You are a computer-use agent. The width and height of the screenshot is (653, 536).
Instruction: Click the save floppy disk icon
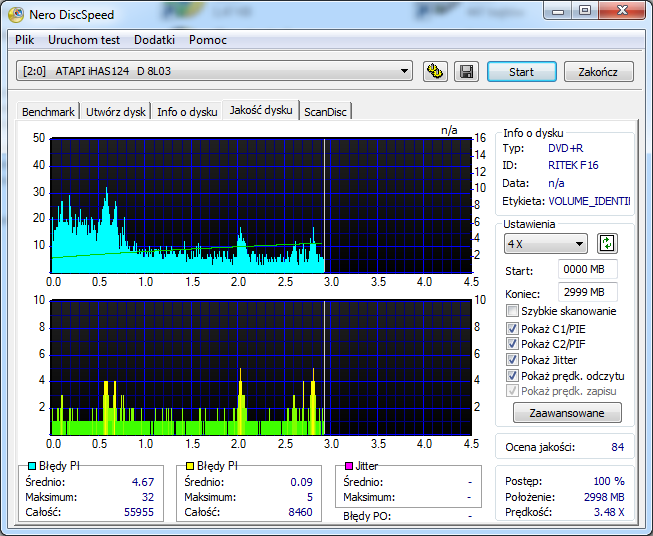pyautogui.click(x=466, y=72)
